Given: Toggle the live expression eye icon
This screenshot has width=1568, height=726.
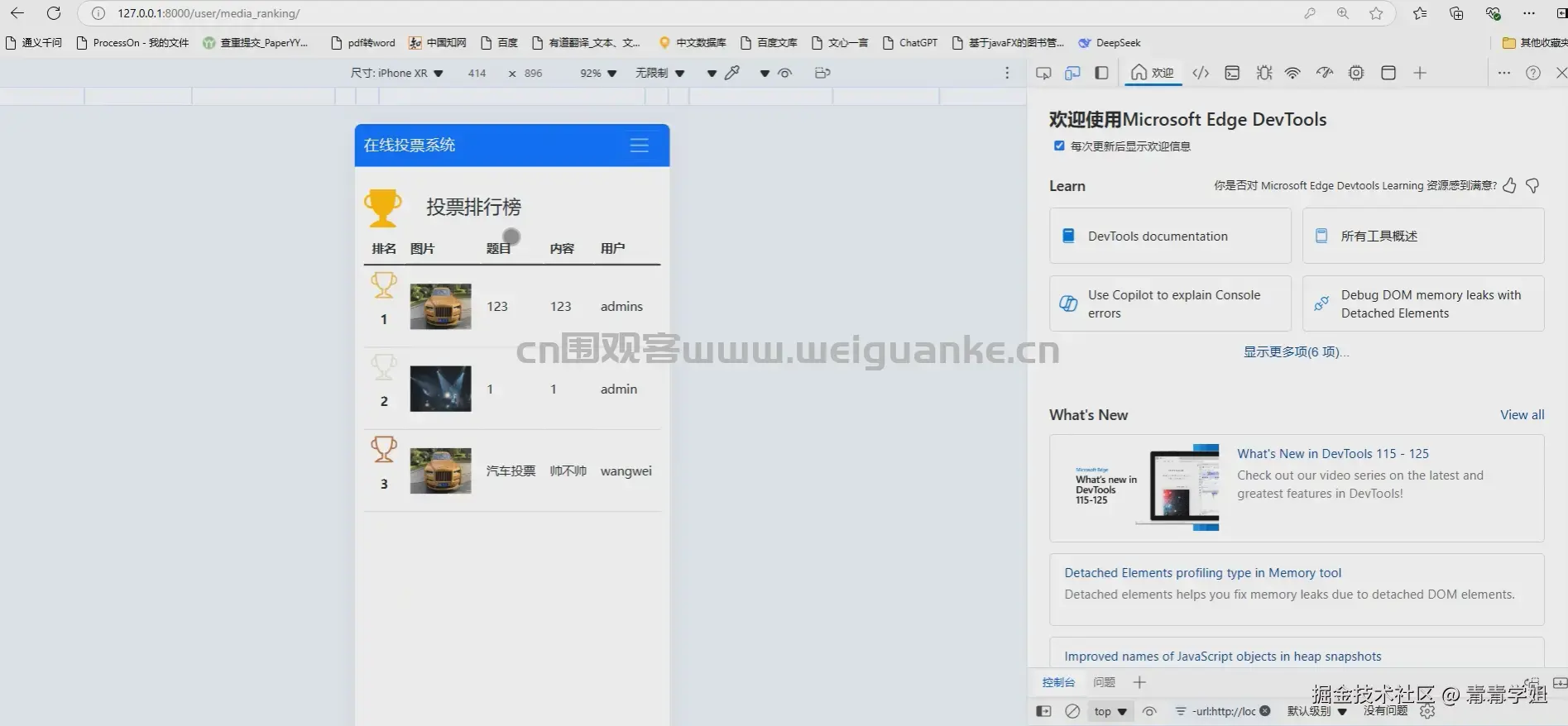Looking at the screenshot, I should pyautogui.click(x=1149, y=711).
